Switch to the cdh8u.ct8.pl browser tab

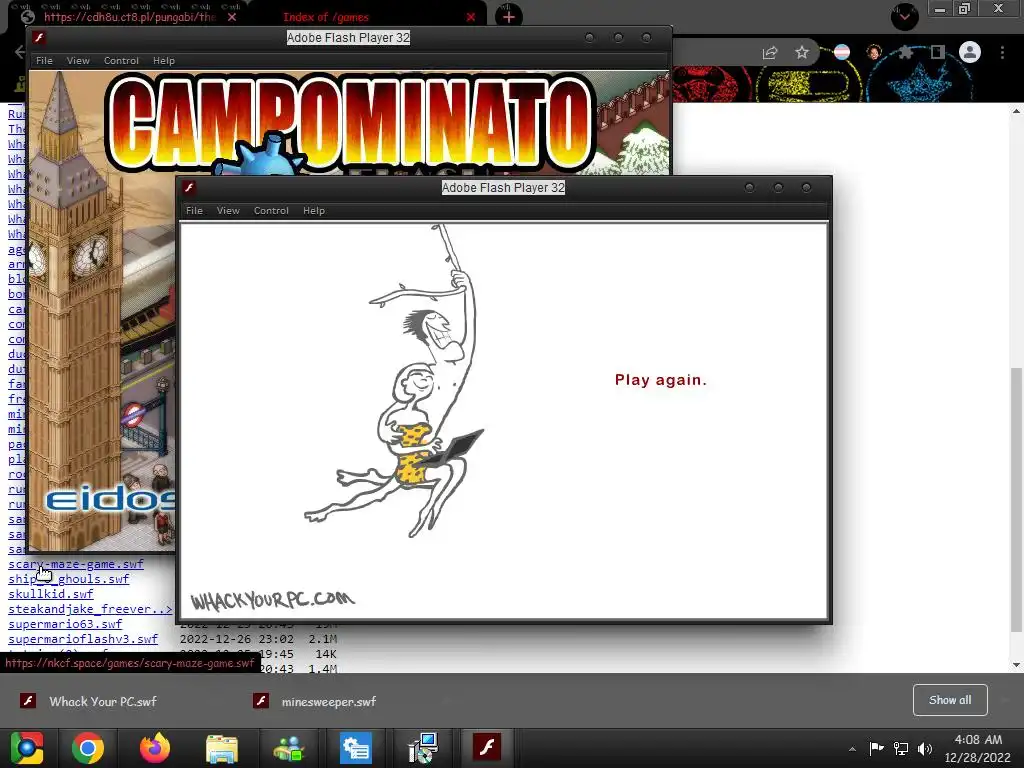(129, 17)
